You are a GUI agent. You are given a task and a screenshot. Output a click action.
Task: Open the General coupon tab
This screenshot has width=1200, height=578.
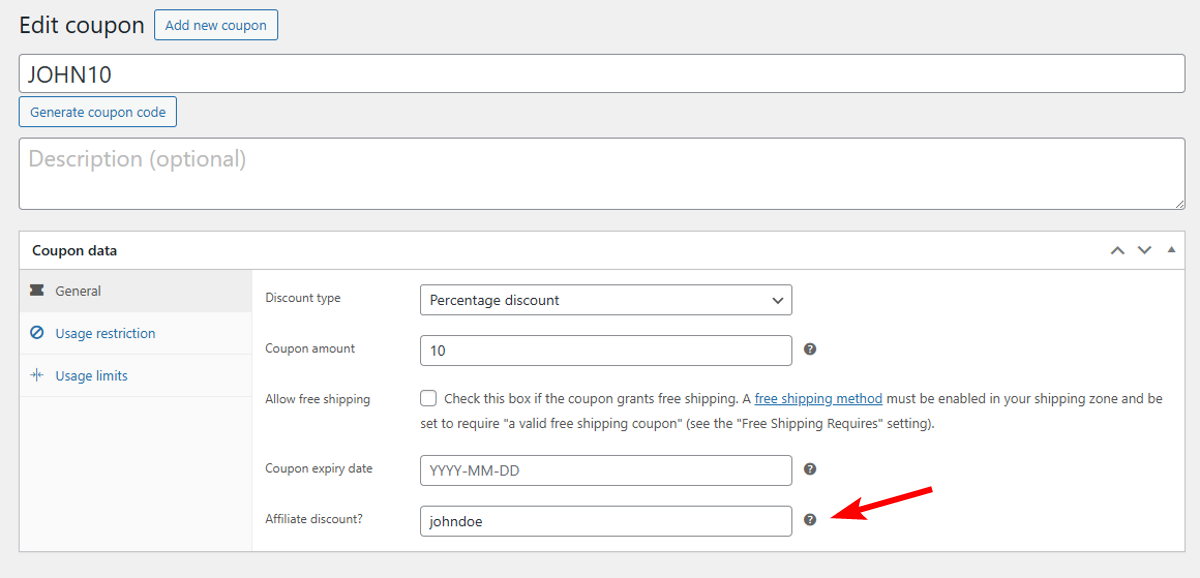[x=78, y=291]
